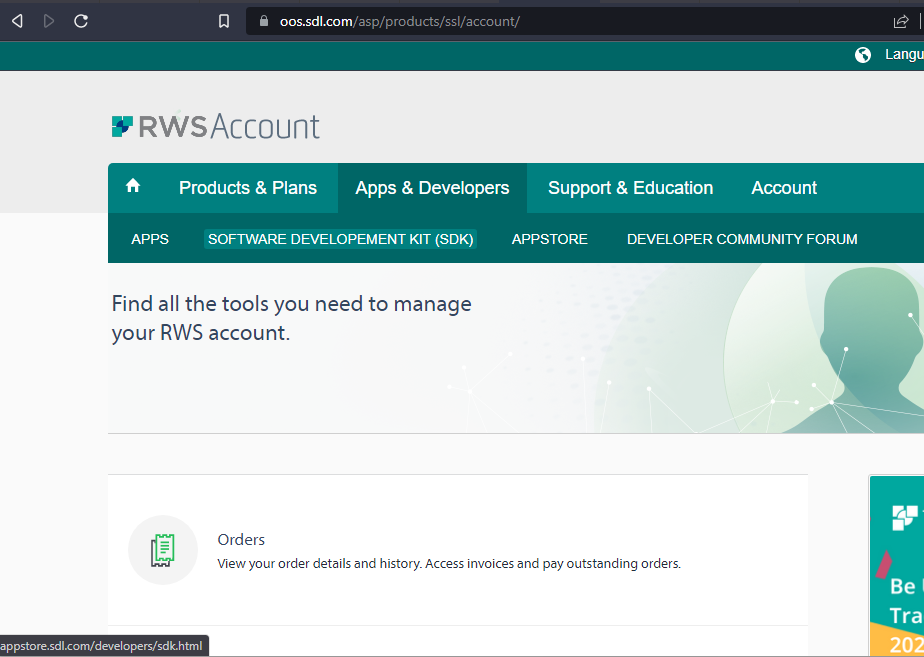
Task: Select the home icon in the navigation bar
Action: (133, 186)
